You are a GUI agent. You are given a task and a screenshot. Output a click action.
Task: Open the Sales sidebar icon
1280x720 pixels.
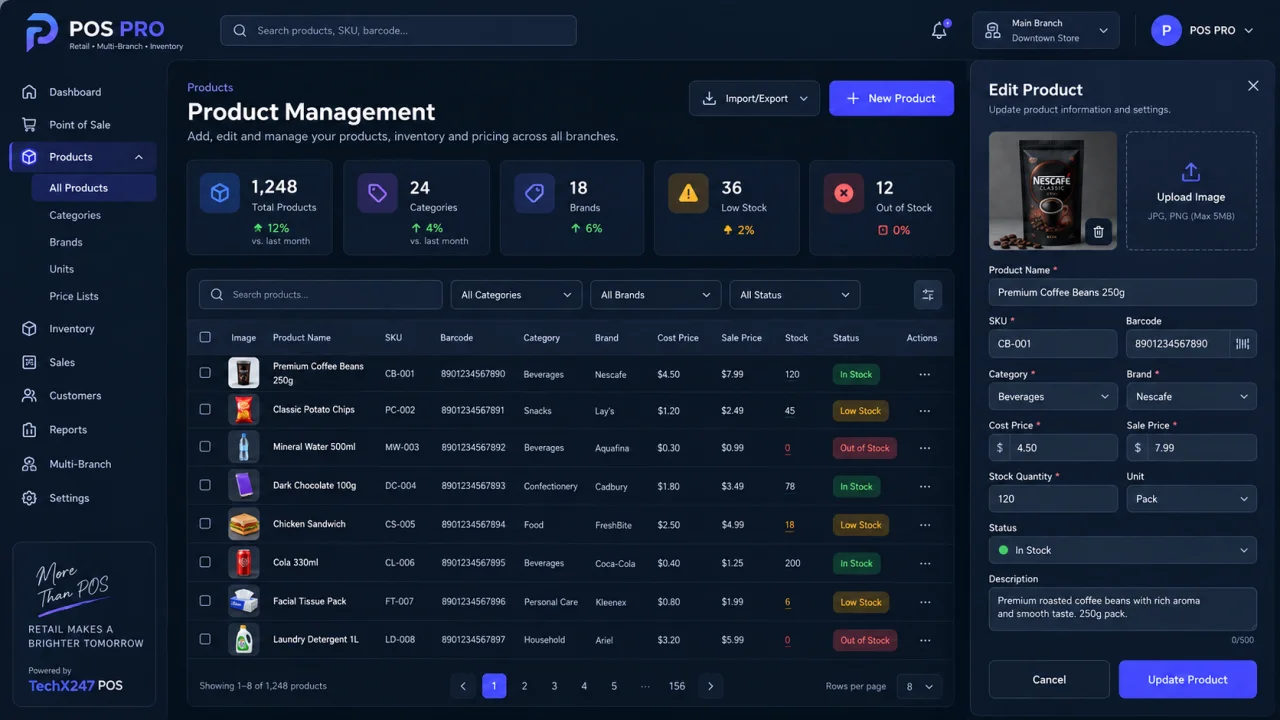pos(29,362)
